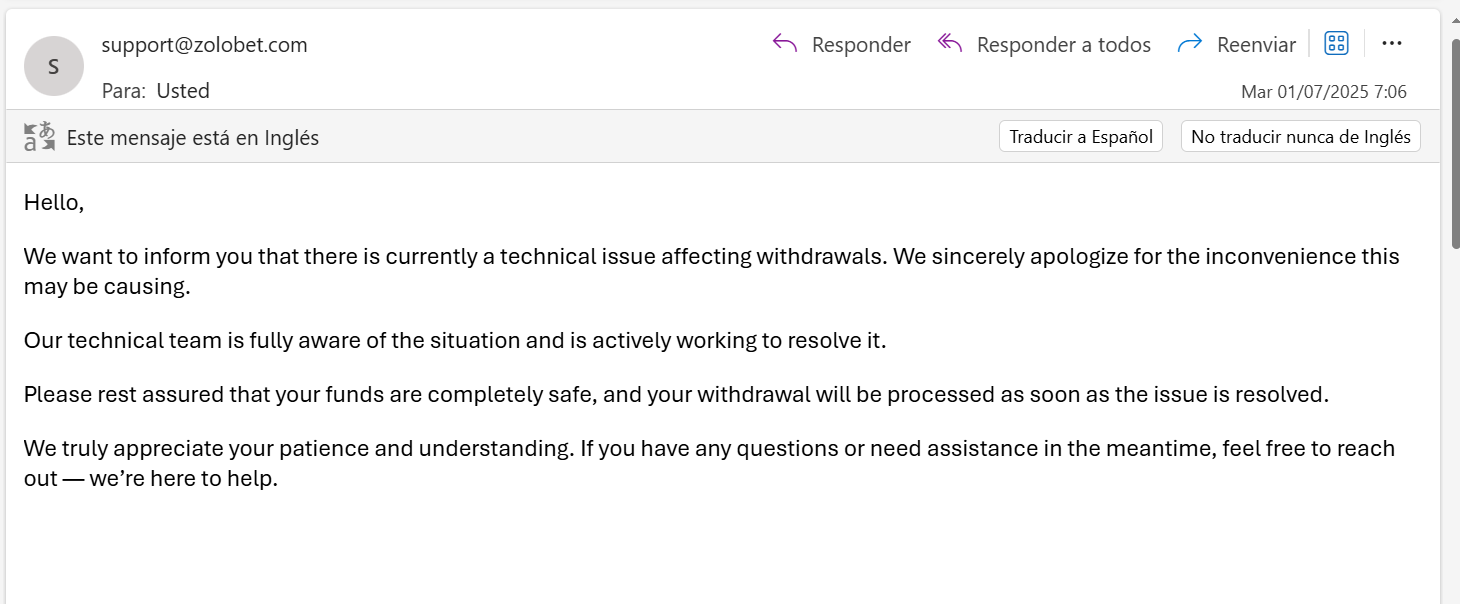Viewport: 1460px width, 604px height.
Task: Click the translate language icon
Action: (40, 137)
